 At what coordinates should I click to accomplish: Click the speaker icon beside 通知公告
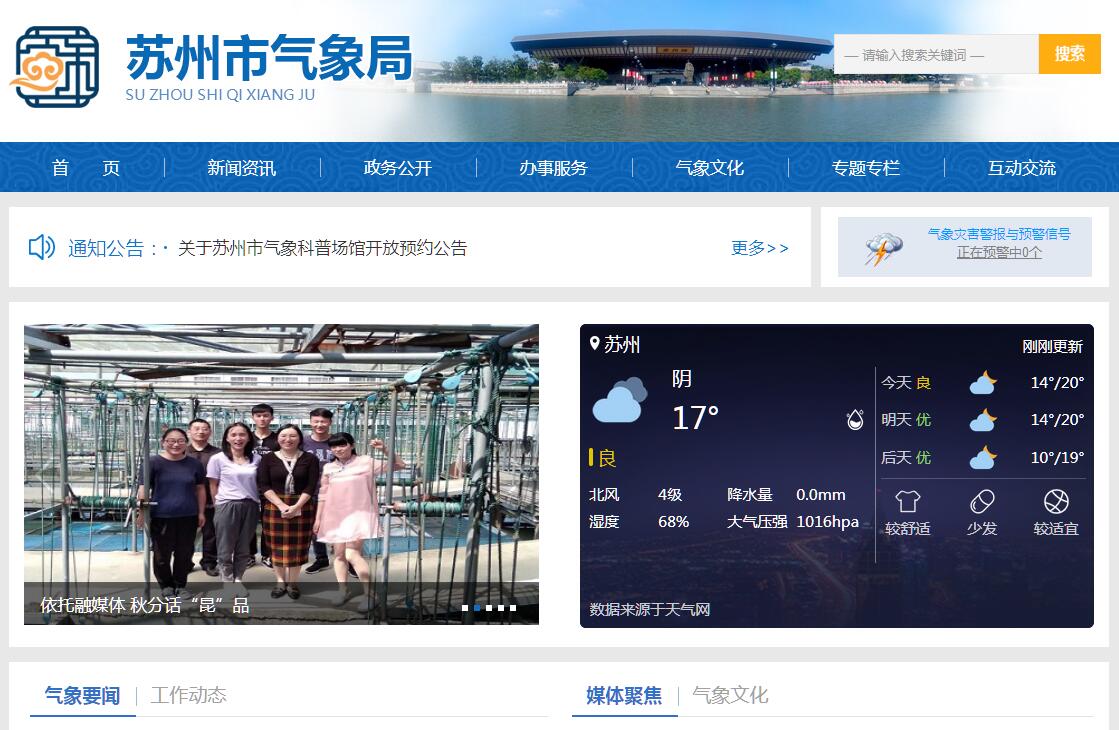(41, 247)
